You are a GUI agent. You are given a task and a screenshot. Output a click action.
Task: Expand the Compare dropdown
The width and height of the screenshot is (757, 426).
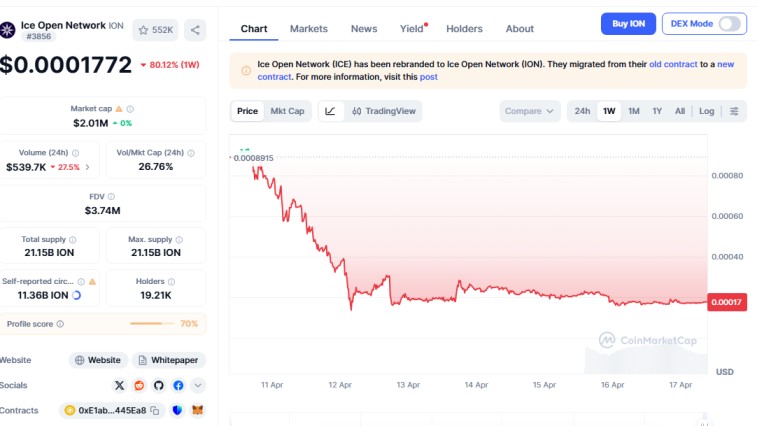click(529, 111)
